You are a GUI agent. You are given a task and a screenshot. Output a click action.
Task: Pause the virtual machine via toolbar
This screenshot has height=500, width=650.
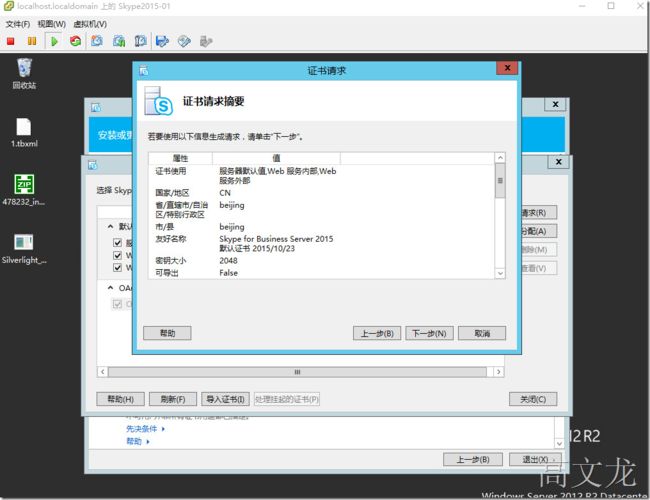point(32,41)
